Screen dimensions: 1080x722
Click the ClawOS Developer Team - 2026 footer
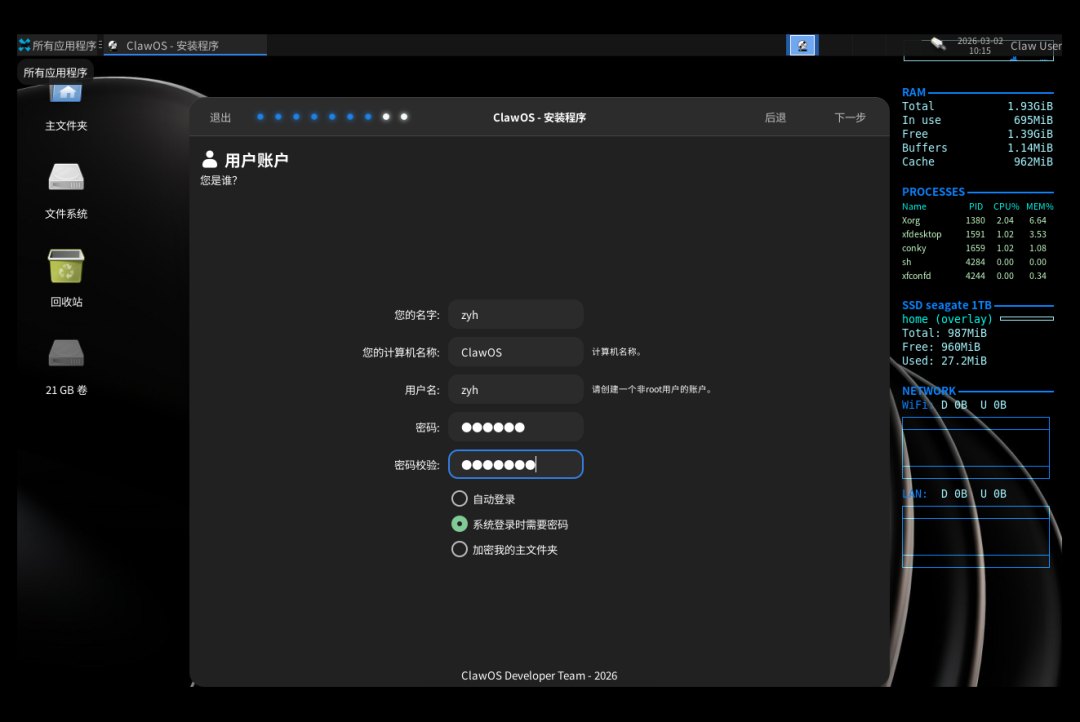click(x=539, y=676)
